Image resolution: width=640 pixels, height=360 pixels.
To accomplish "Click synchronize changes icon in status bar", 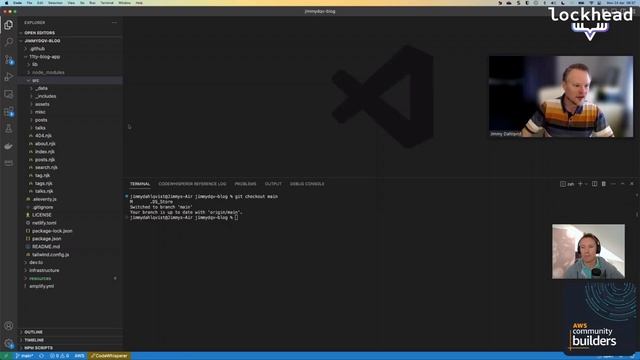I will tap(41, 356).
